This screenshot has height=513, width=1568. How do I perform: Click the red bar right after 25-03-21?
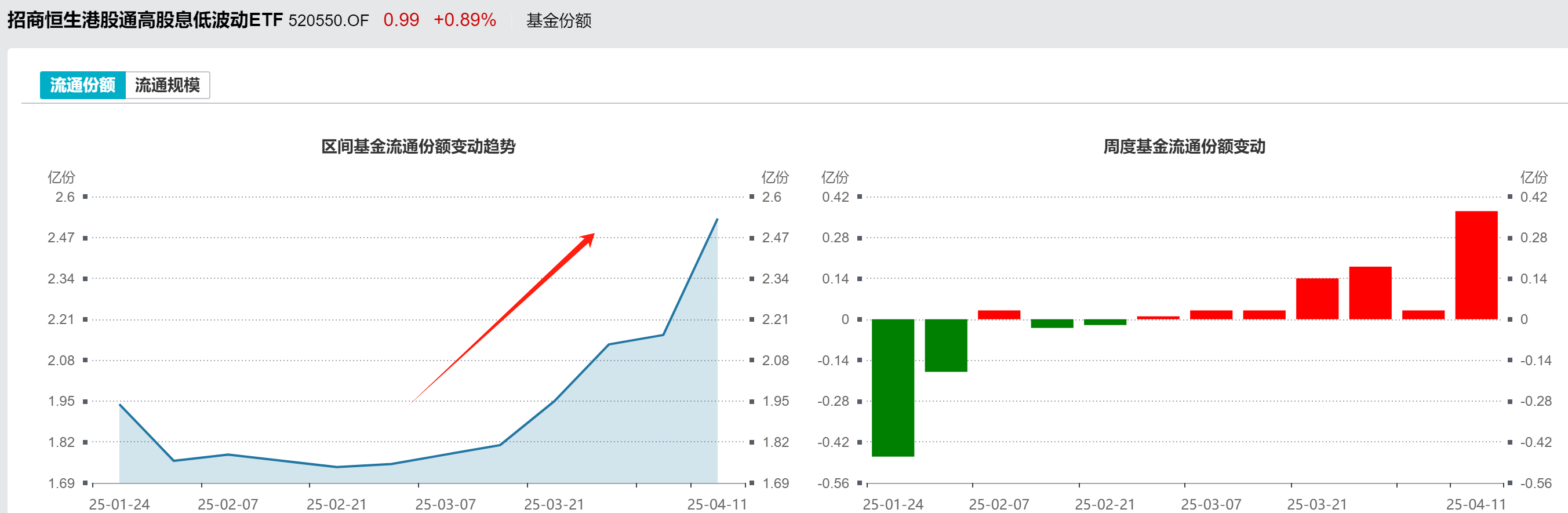tap(1370, 293)
